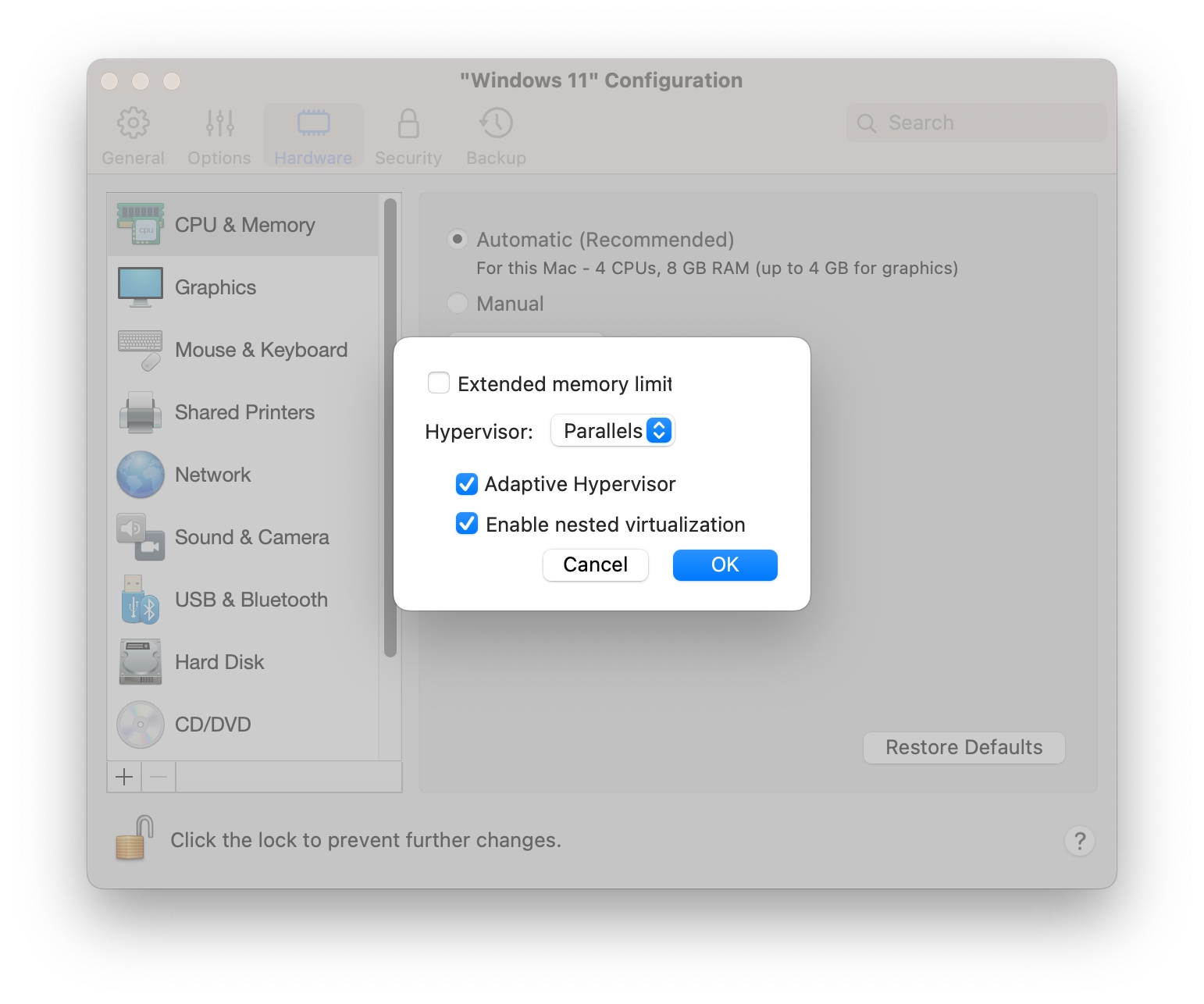Open Shared Printers via its printer icon
This screenshot has width=1204, height=1004.
pos(141,412)
